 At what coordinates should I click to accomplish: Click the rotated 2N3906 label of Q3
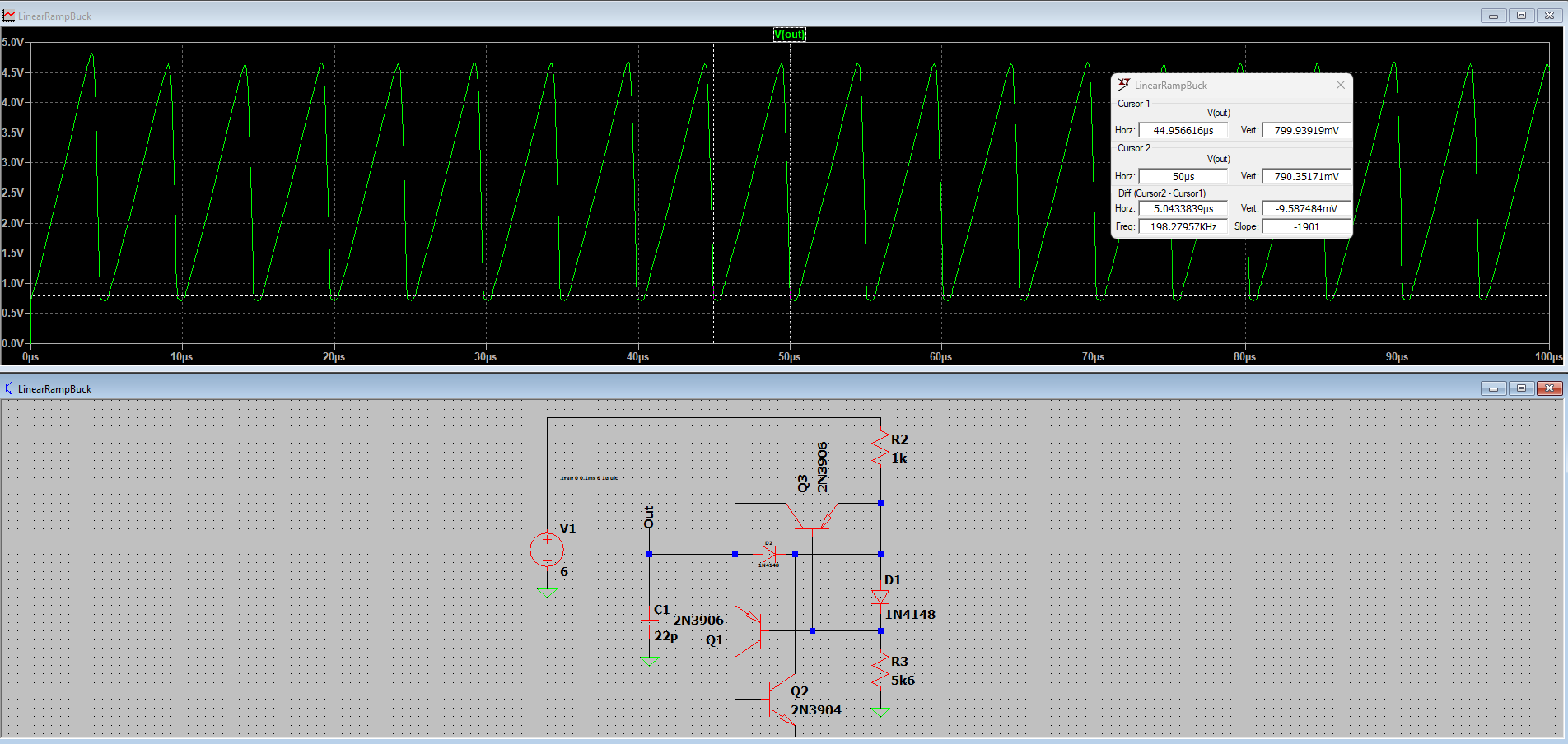(822, 467)
